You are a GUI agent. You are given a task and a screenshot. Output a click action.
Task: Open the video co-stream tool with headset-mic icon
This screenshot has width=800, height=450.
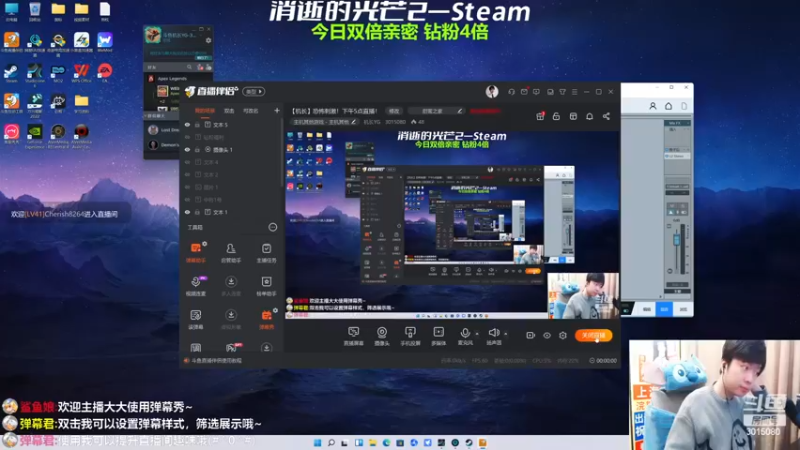click(x=196, y=286)
